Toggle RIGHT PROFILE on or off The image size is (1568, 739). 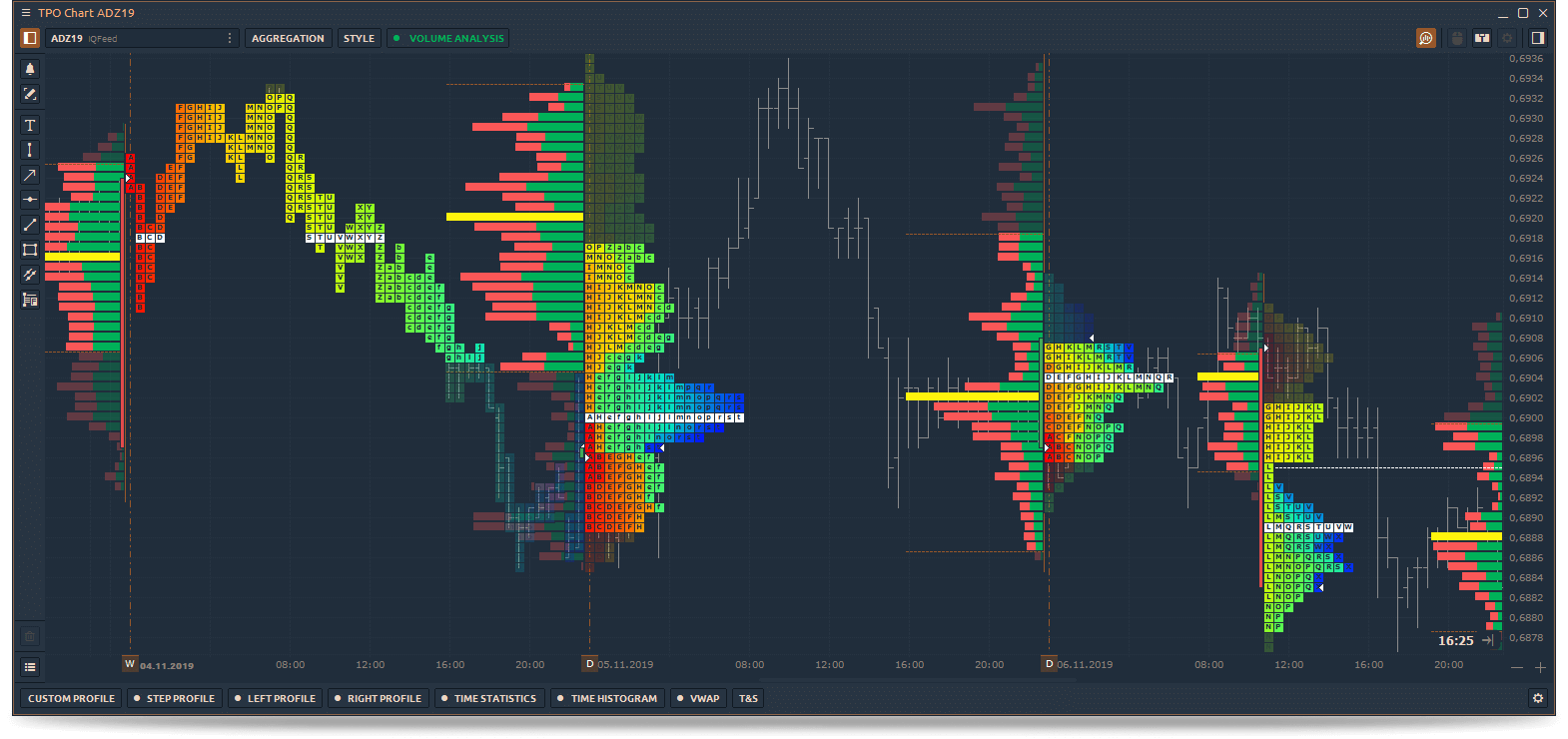pyautogui.click(x=378, y=698)
